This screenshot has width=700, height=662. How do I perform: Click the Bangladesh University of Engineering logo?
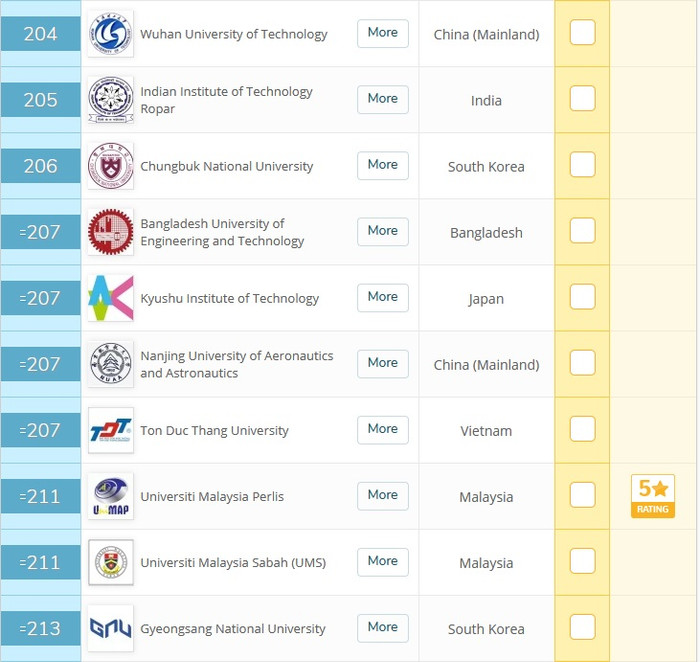click(x=110, y=232)
